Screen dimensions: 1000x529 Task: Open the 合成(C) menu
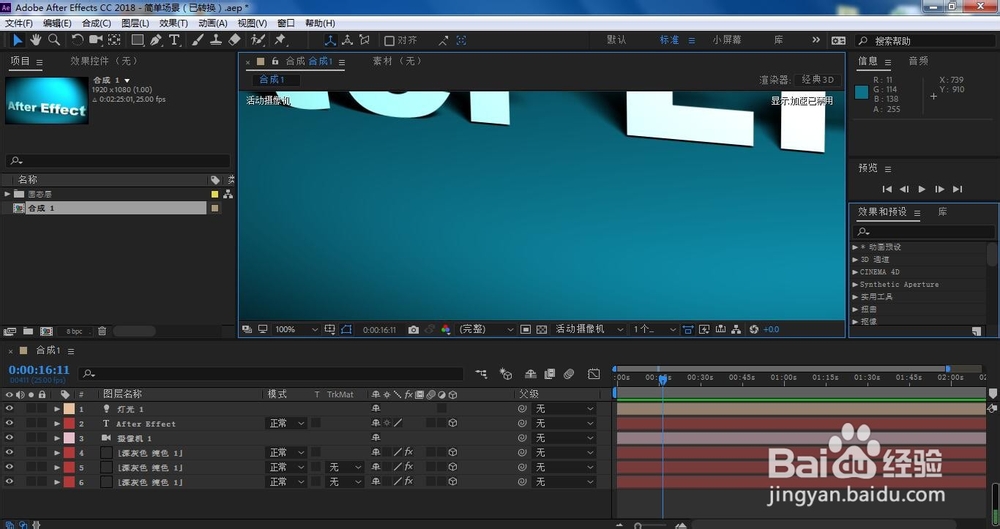point(96,23)
